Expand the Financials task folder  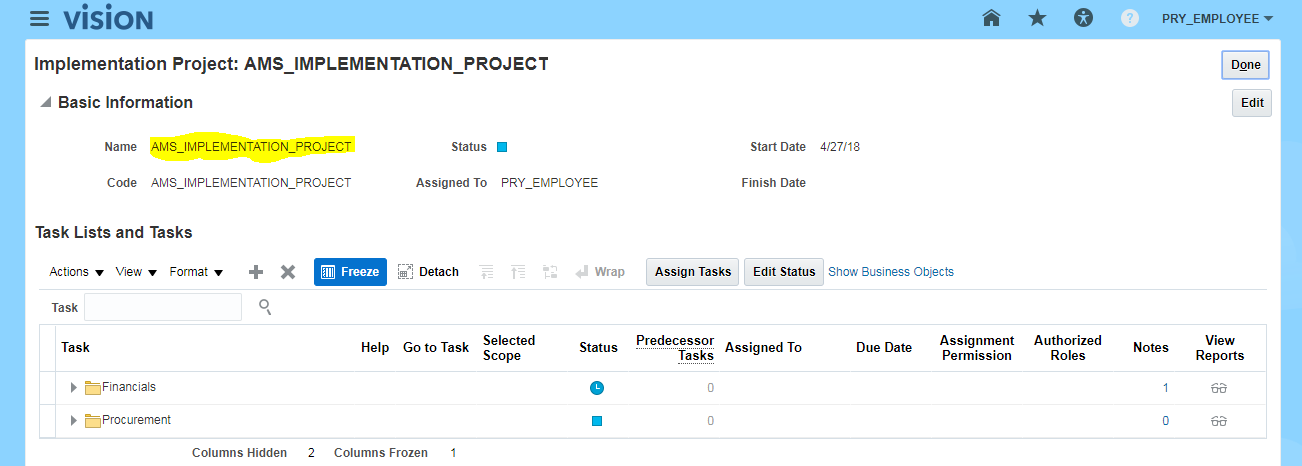pyautogui.click(x=73, y=388)
